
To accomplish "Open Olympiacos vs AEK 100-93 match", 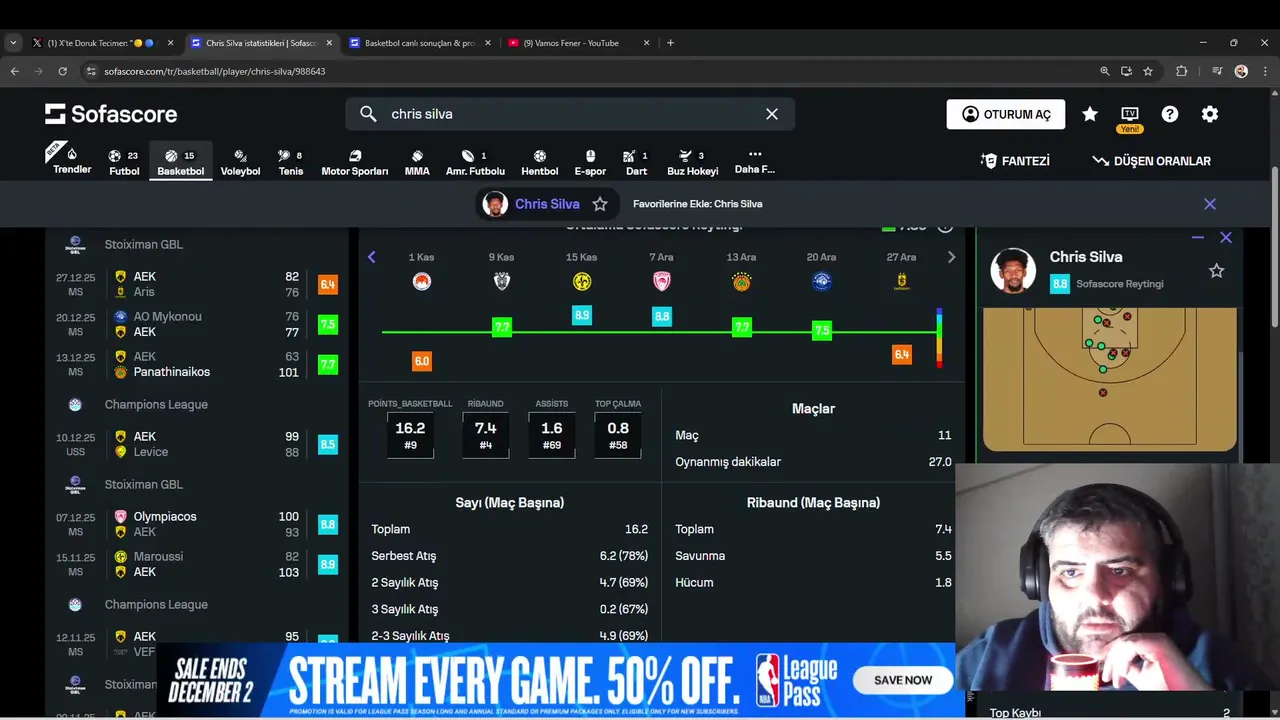I will [198, 524].
